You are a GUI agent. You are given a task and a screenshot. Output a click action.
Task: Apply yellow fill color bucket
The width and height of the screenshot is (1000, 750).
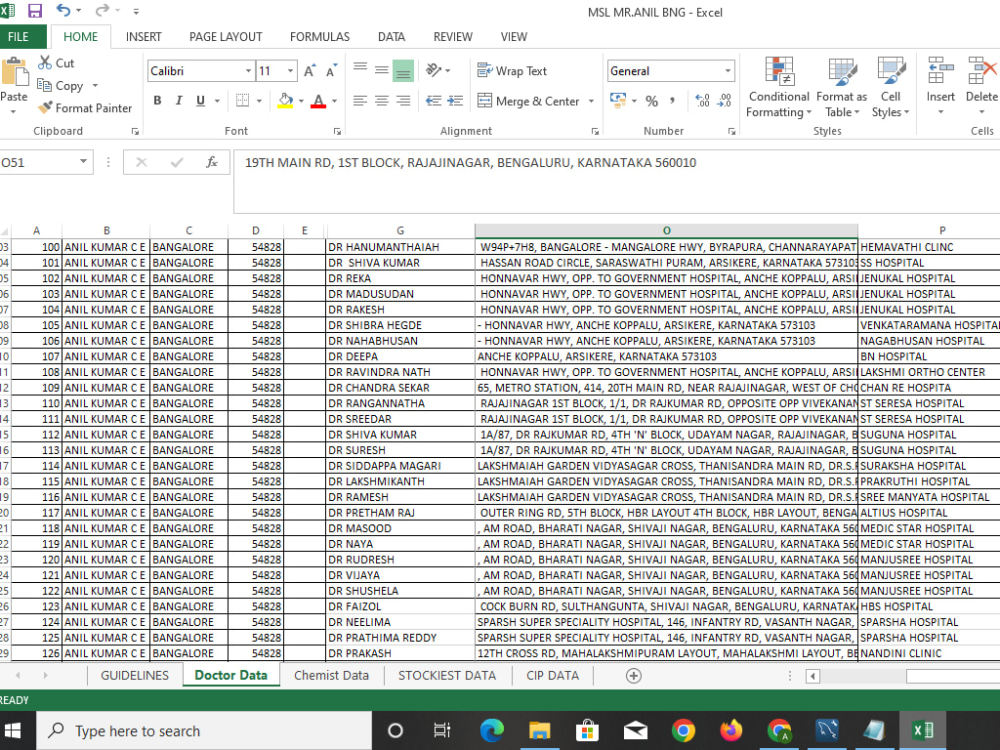coord(285,100)
